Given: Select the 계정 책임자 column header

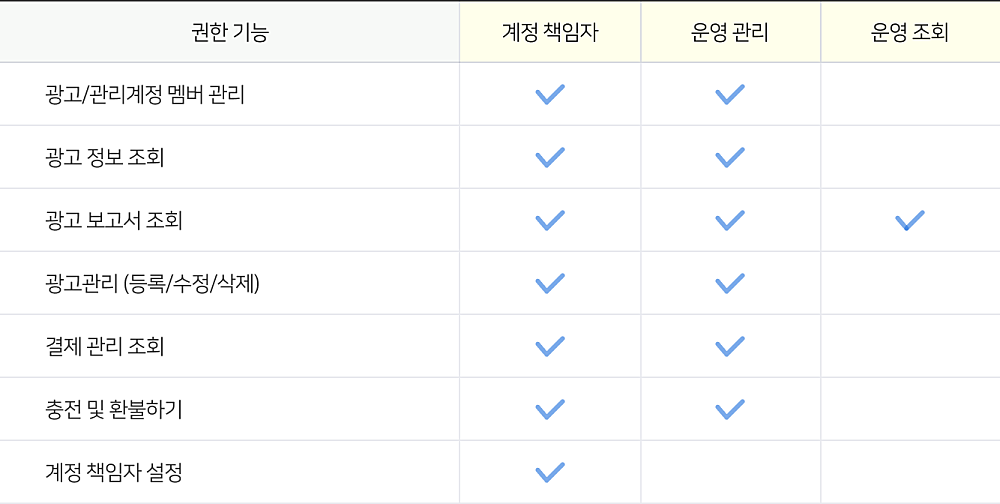Looking at the screenshot, I should [550, 32].
